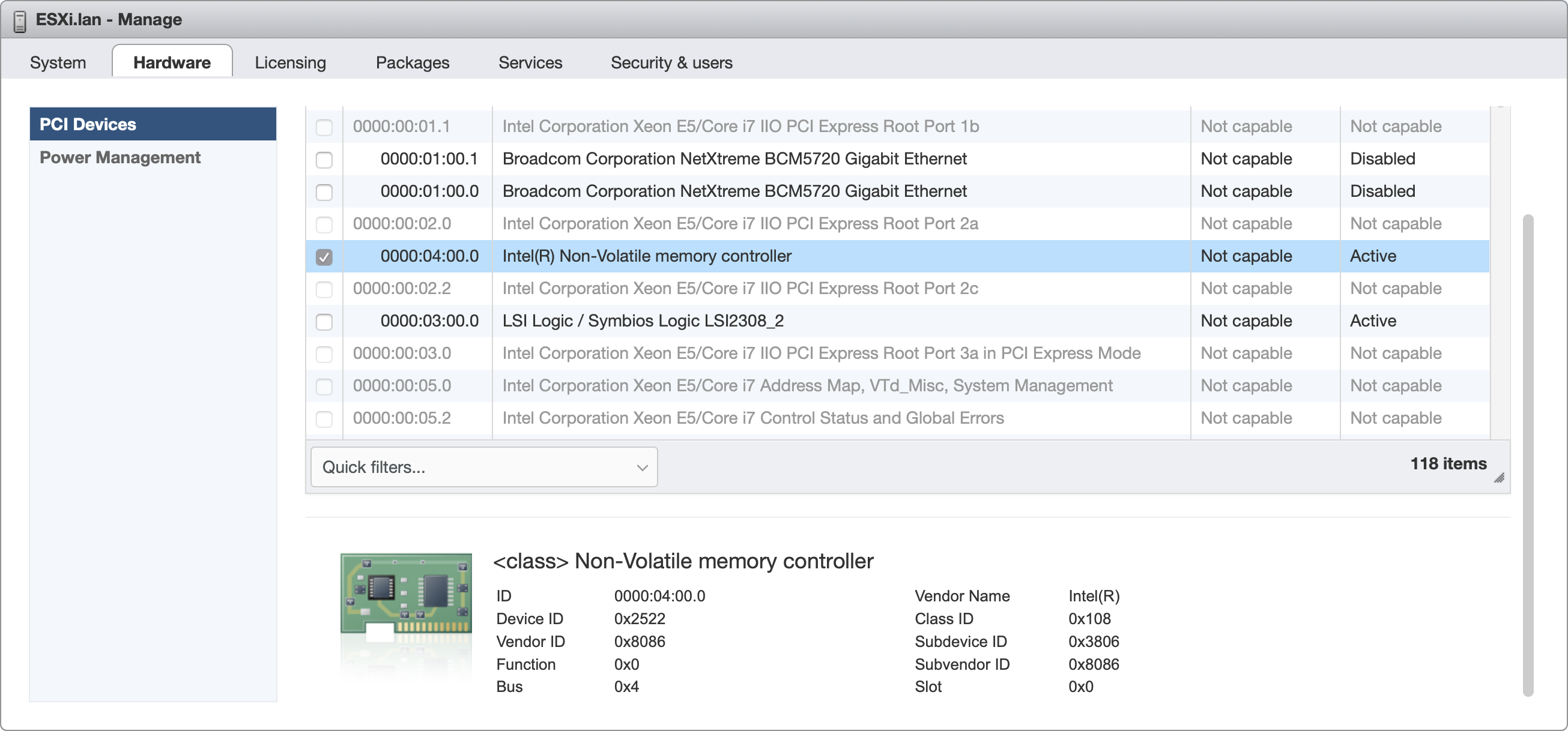Open the Licensing tab

[290, 61]
